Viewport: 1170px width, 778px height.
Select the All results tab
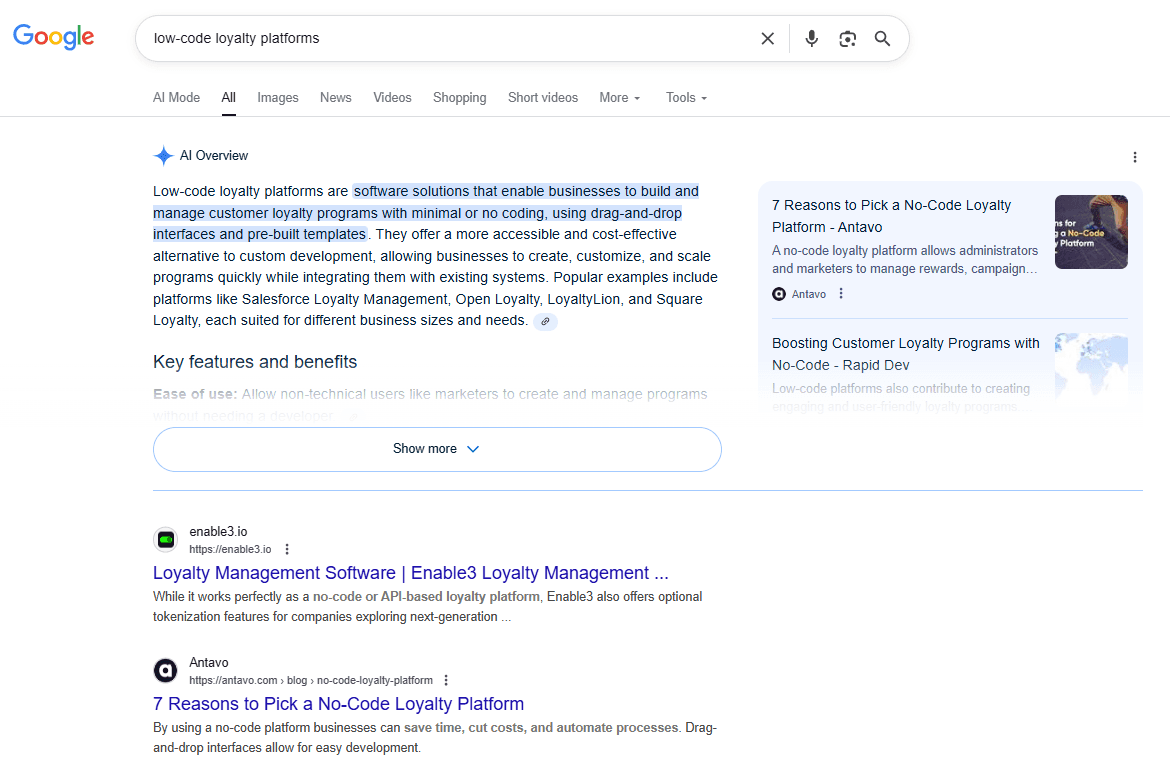coord(228,98)
